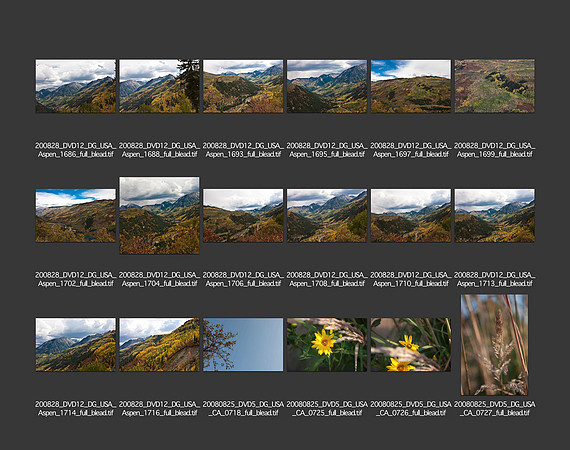570x450 pixels.
Task: Open the Aspen_1716 yellow aspens thumbnail
Action: tap(160, 345)
